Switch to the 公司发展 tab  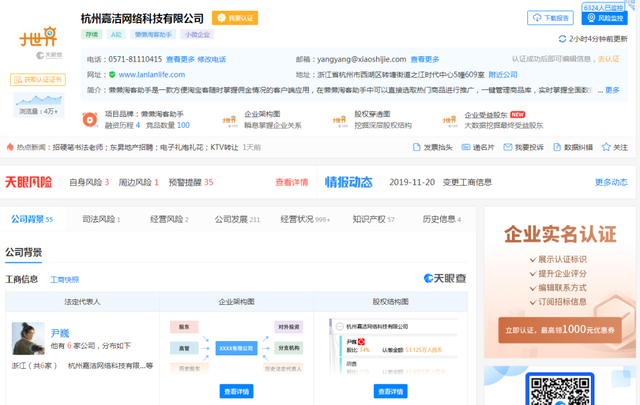[237, 219]
